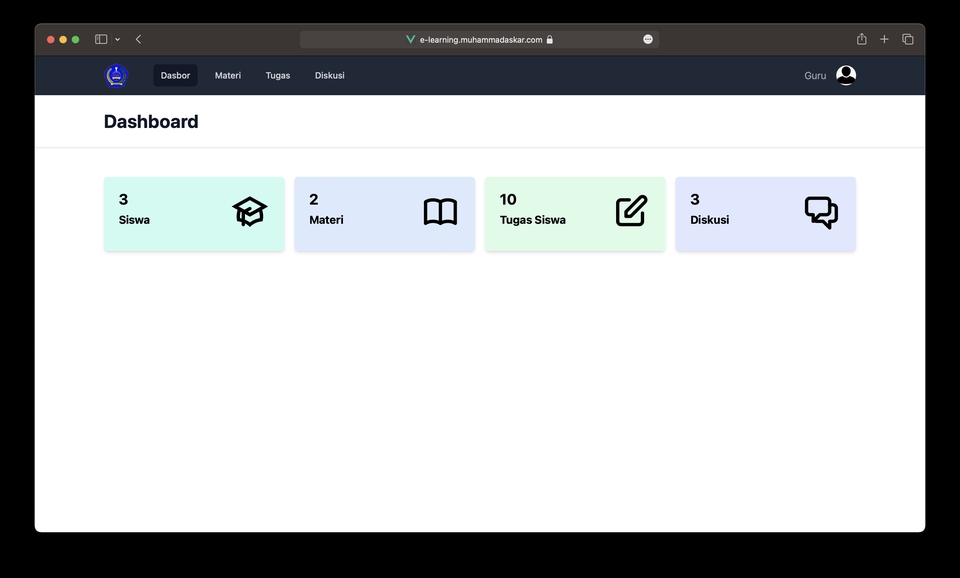The width and height of the screenshot is (960, 578).
Task: Click the browser back arrow
Action: 138,39
